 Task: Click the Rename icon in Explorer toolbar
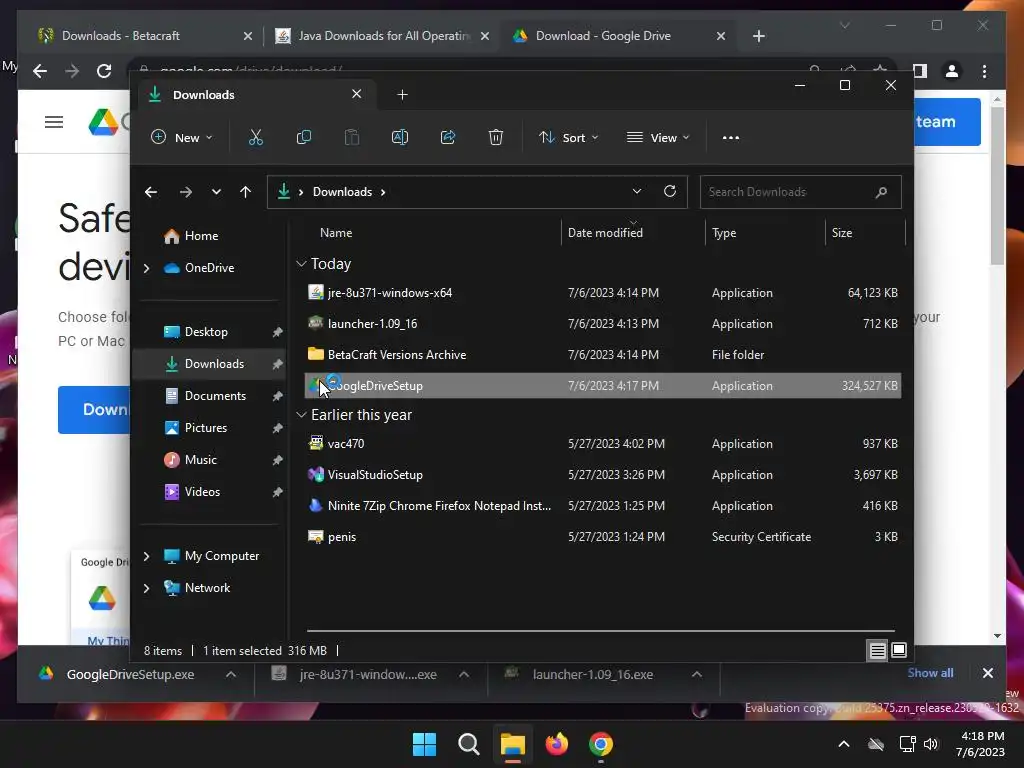click(x=400, y=137)
